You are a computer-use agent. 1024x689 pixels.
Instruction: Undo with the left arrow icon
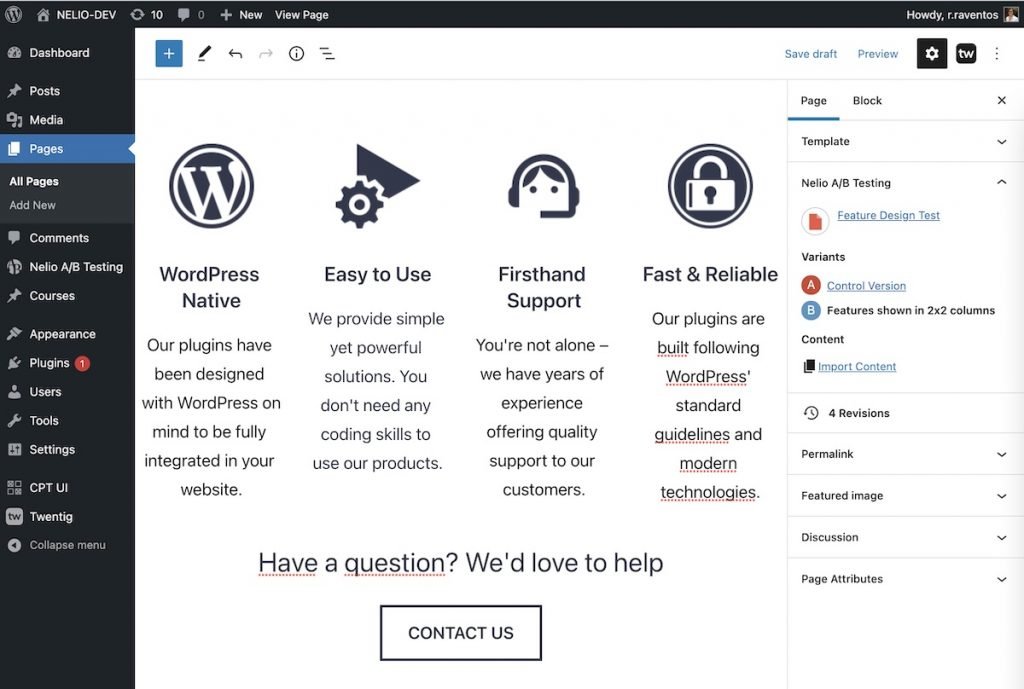click(235, 54)
